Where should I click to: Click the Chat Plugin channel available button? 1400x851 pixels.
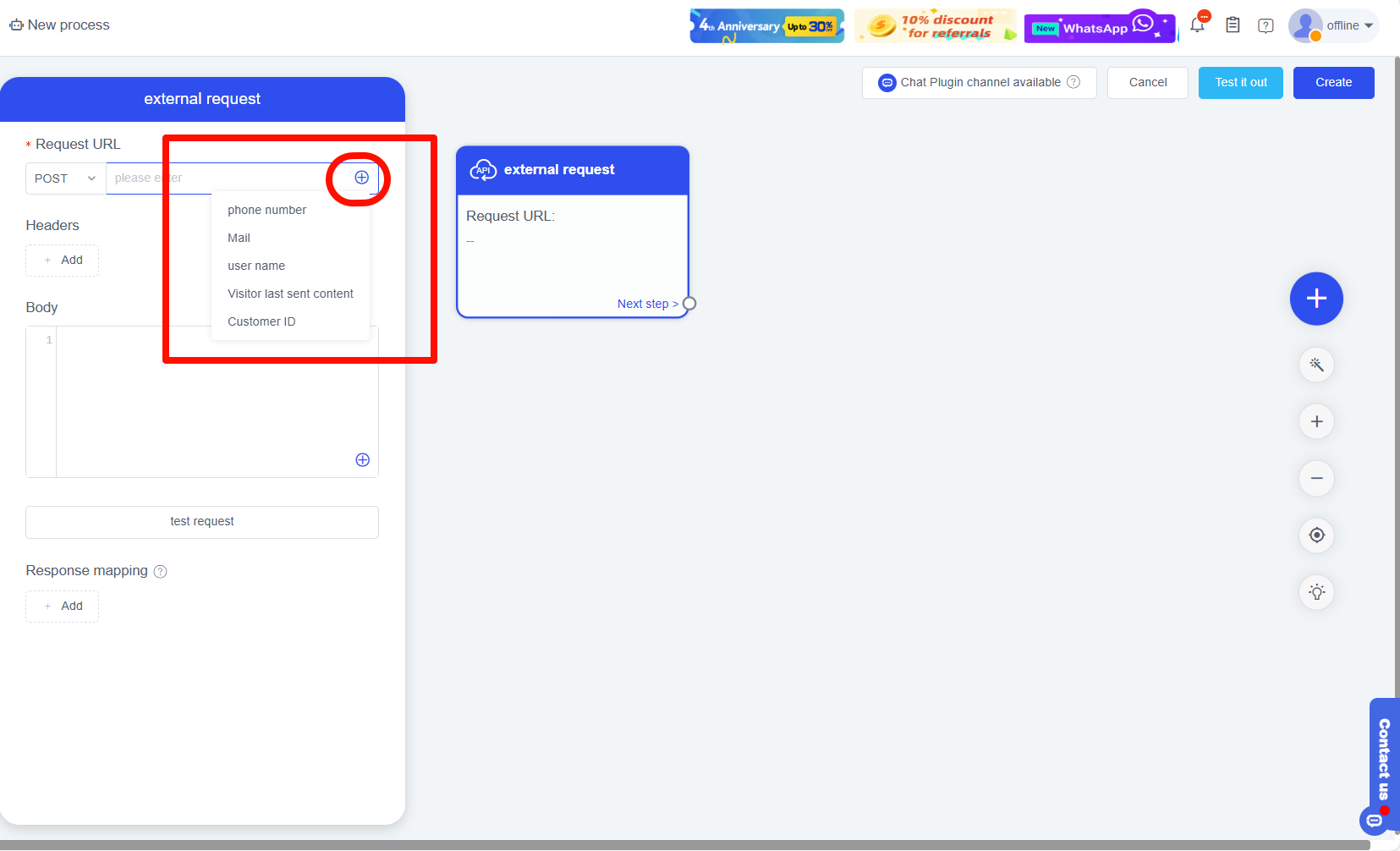click(980, 83)
